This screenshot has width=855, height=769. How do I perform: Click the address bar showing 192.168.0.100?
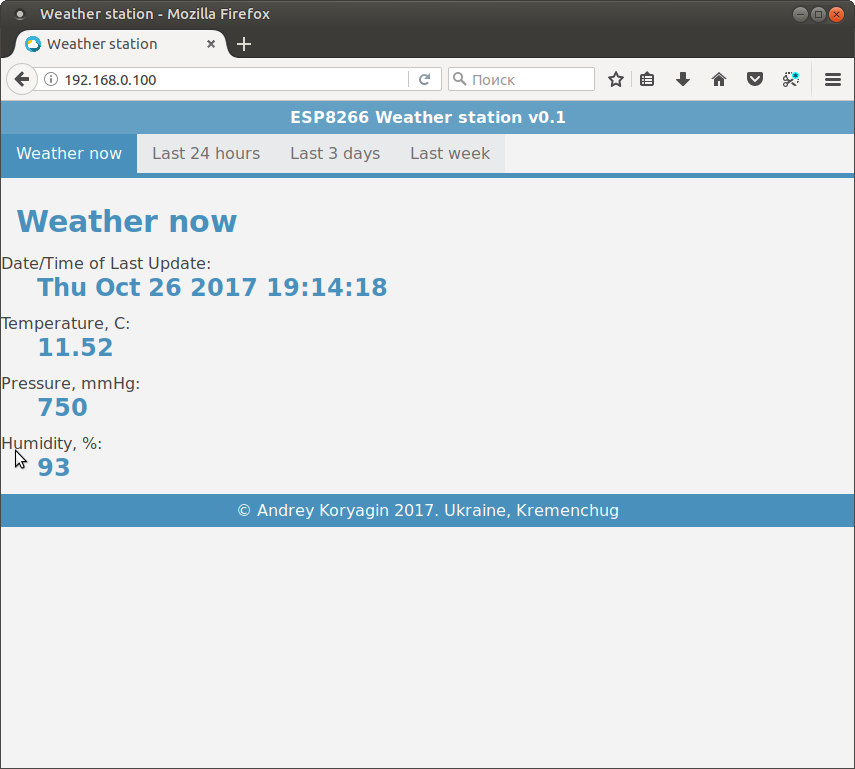(230, 79)
